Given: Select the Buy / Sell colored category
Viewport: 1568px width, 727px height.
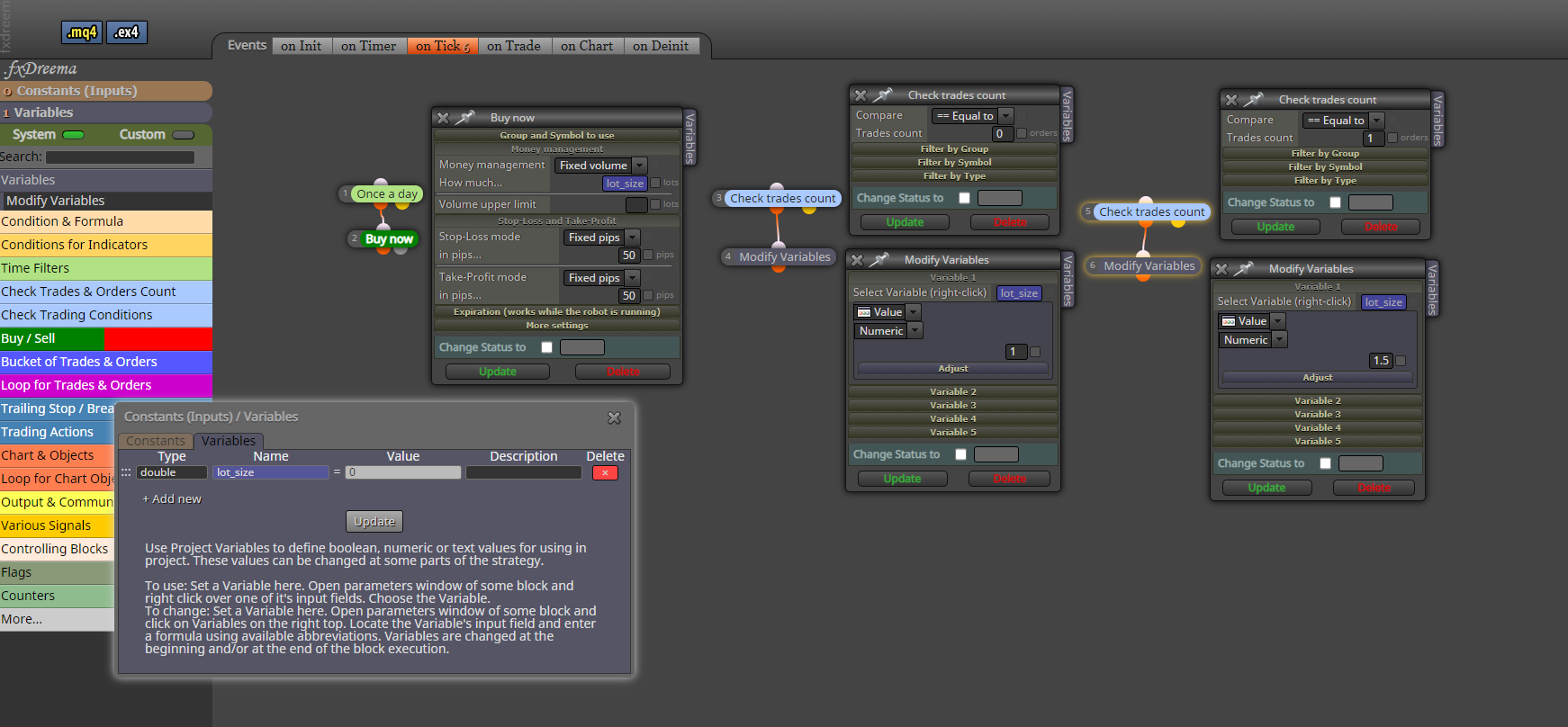Looking at the screenshot, I should 106,338.
